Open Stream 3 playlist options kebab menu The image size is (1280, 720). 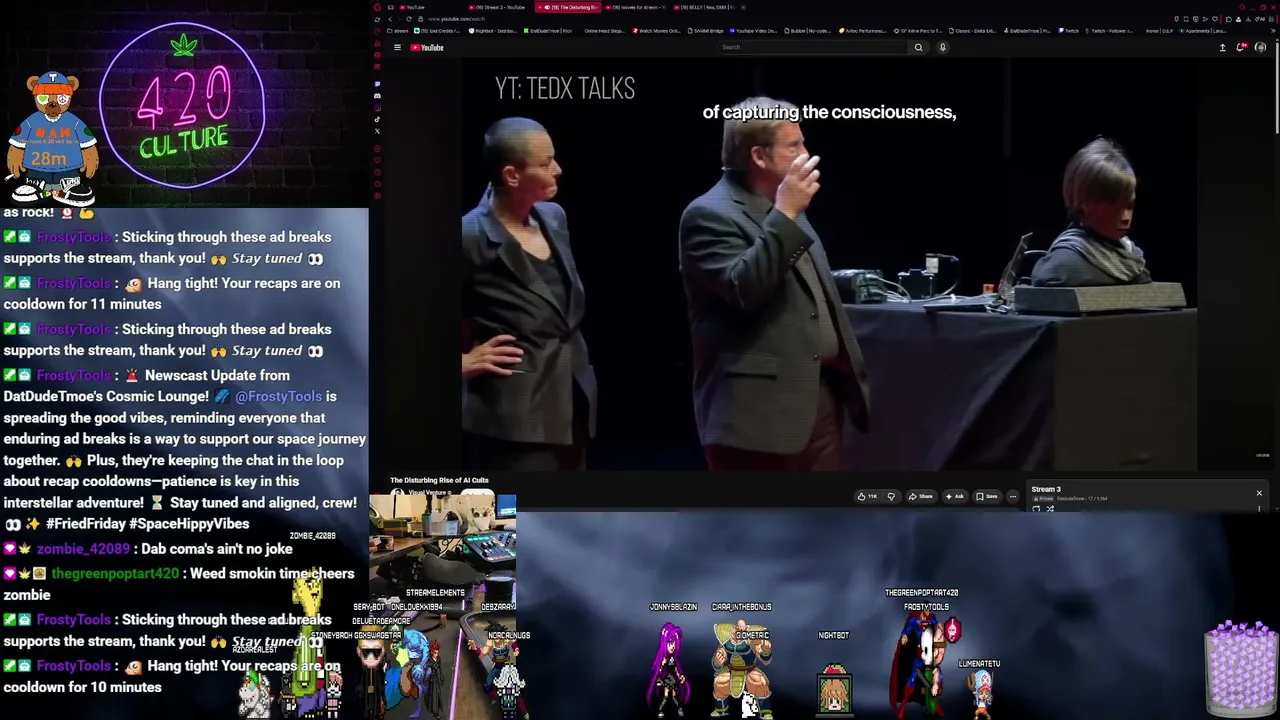(1259, 508)
